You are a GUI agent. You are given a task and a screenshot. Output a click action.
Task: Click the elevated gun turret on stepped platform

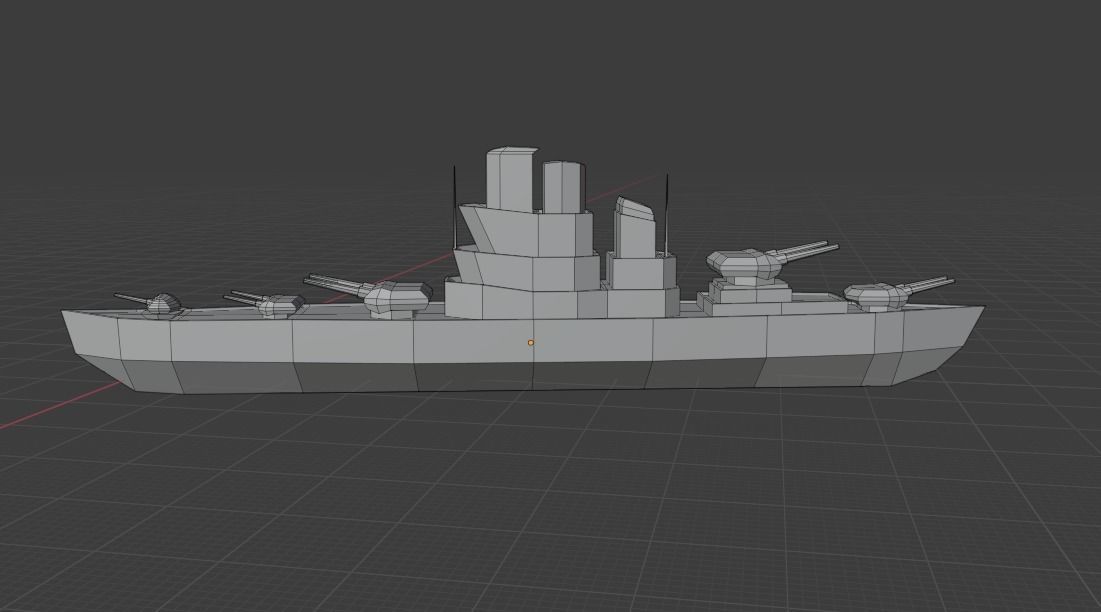pyautogui.click(x=772, y=262)
